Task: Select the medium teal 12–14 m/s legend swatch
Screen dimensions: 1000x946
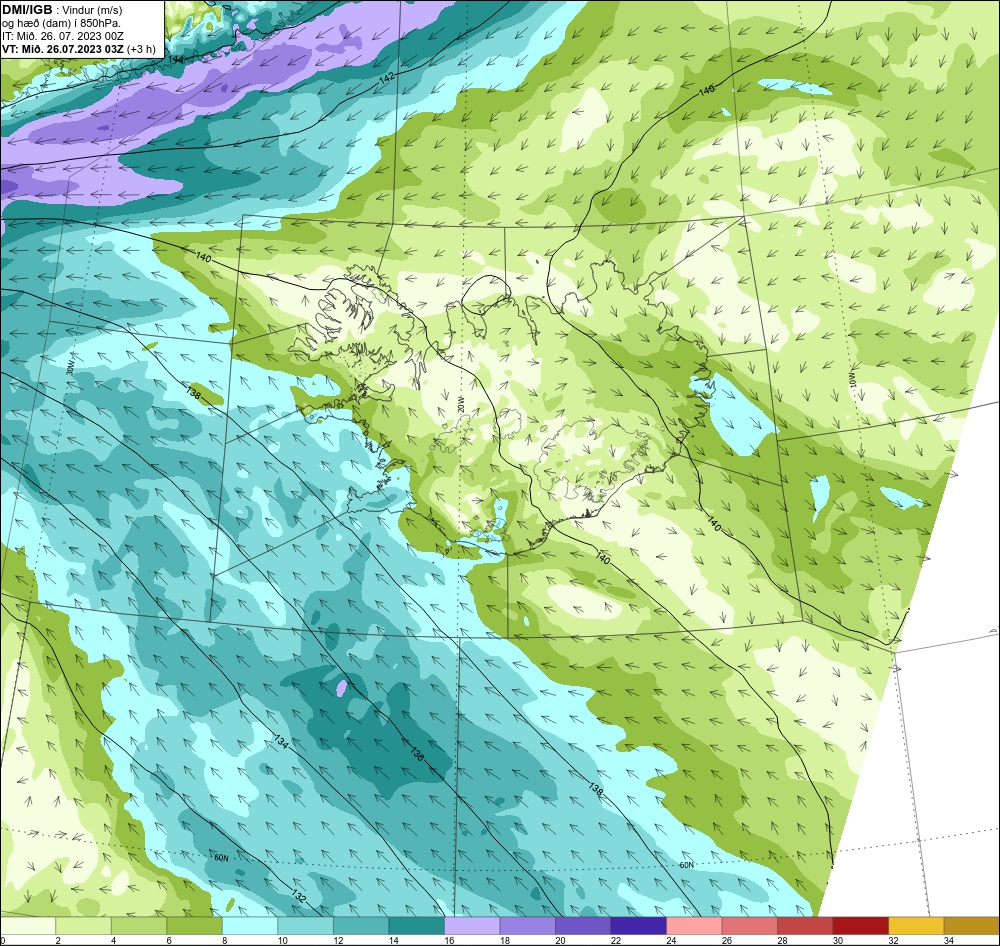Action: point(361,925)
